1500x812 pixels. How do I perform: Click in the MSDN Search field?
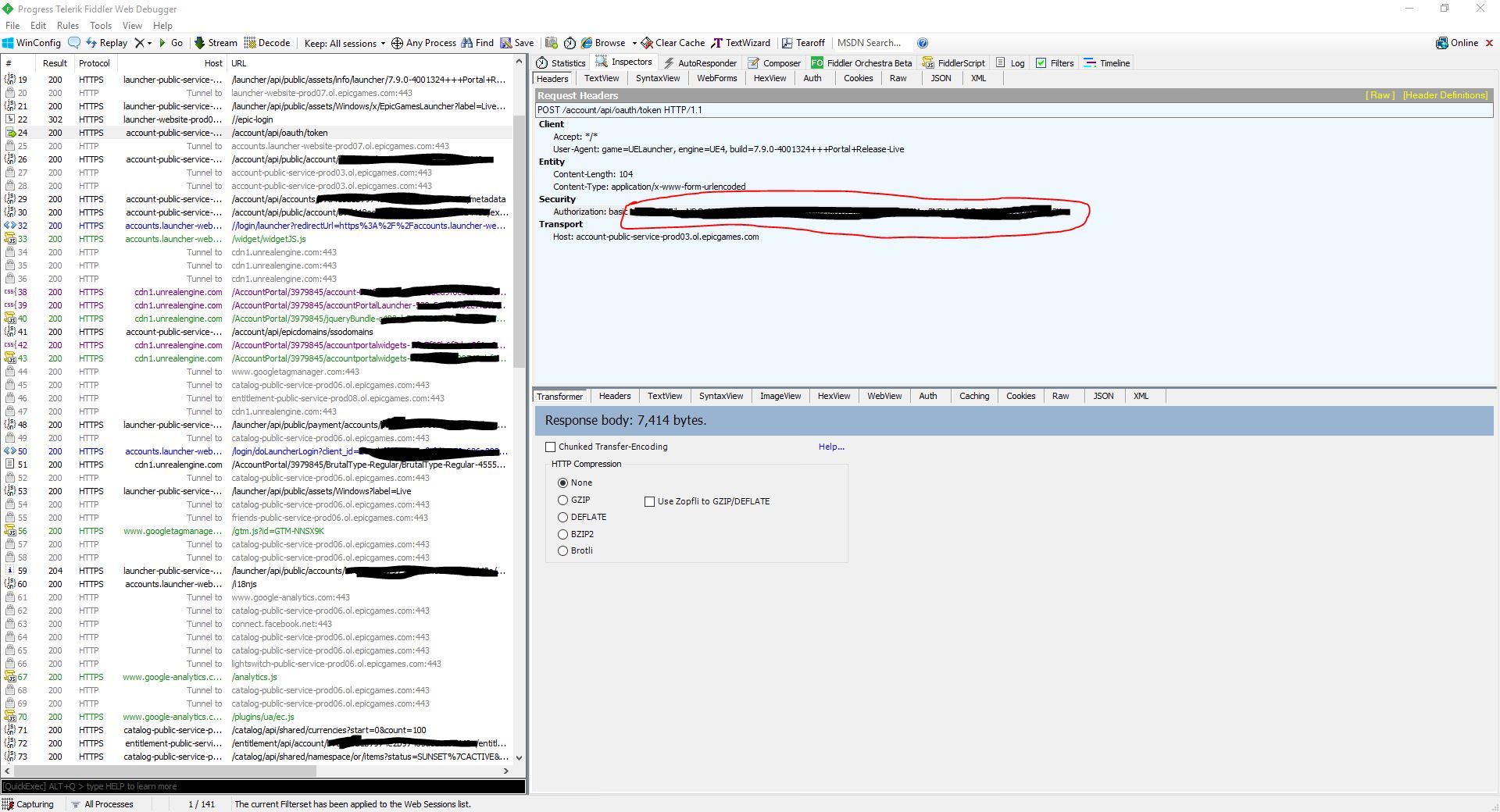[869, 43]
